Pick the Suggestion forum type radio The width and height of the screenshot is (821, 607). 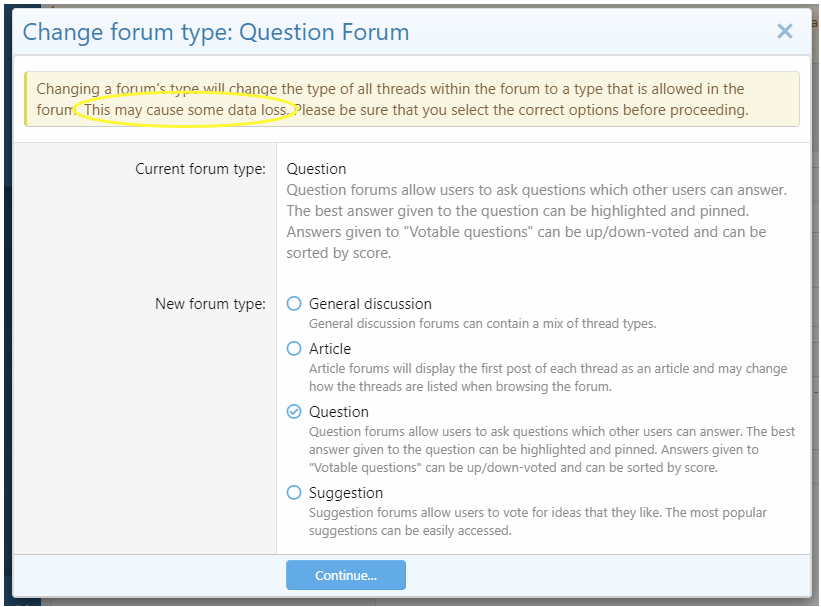[294, 493]
